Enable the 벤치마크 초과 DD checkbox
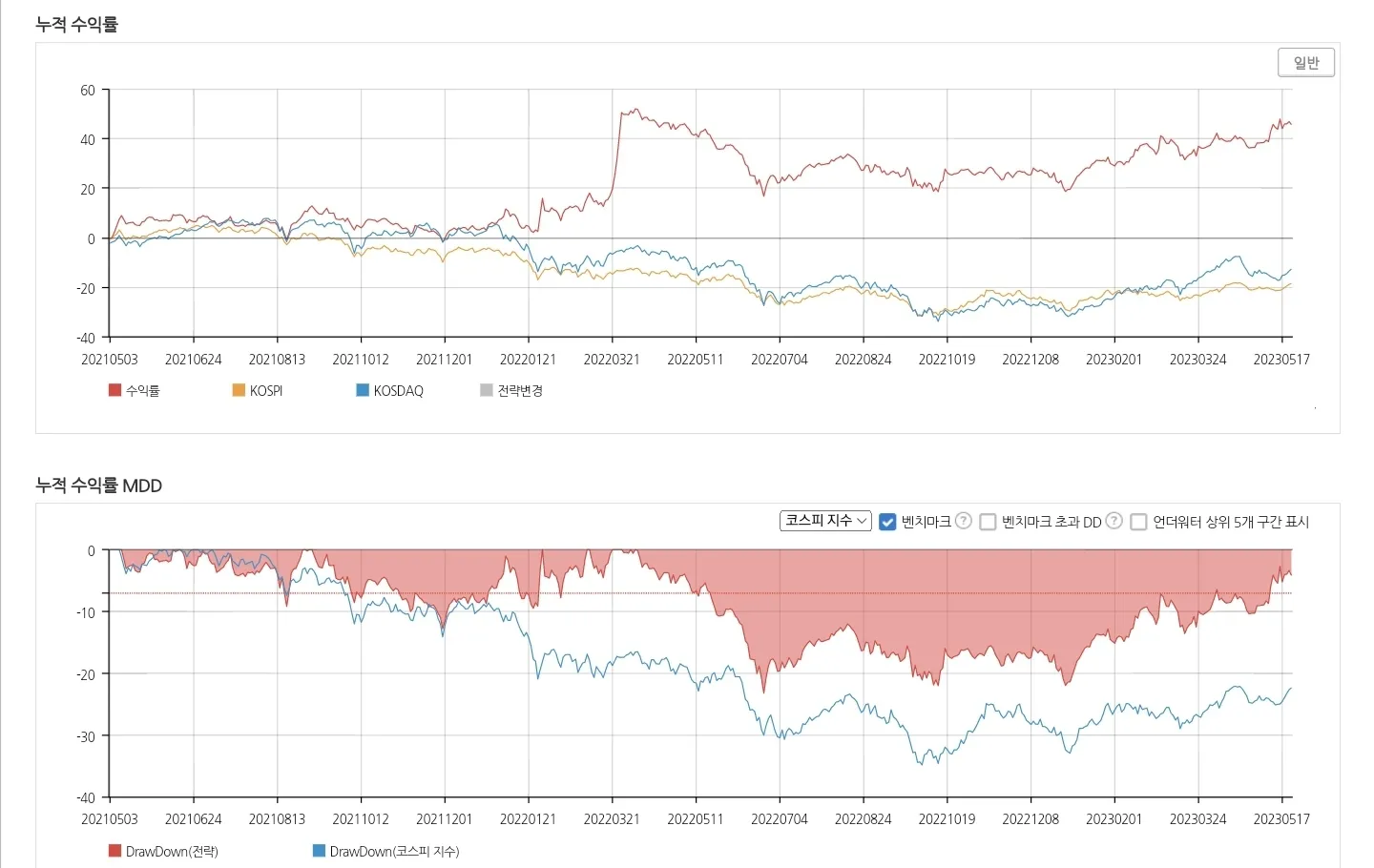 tap(989, 522)
